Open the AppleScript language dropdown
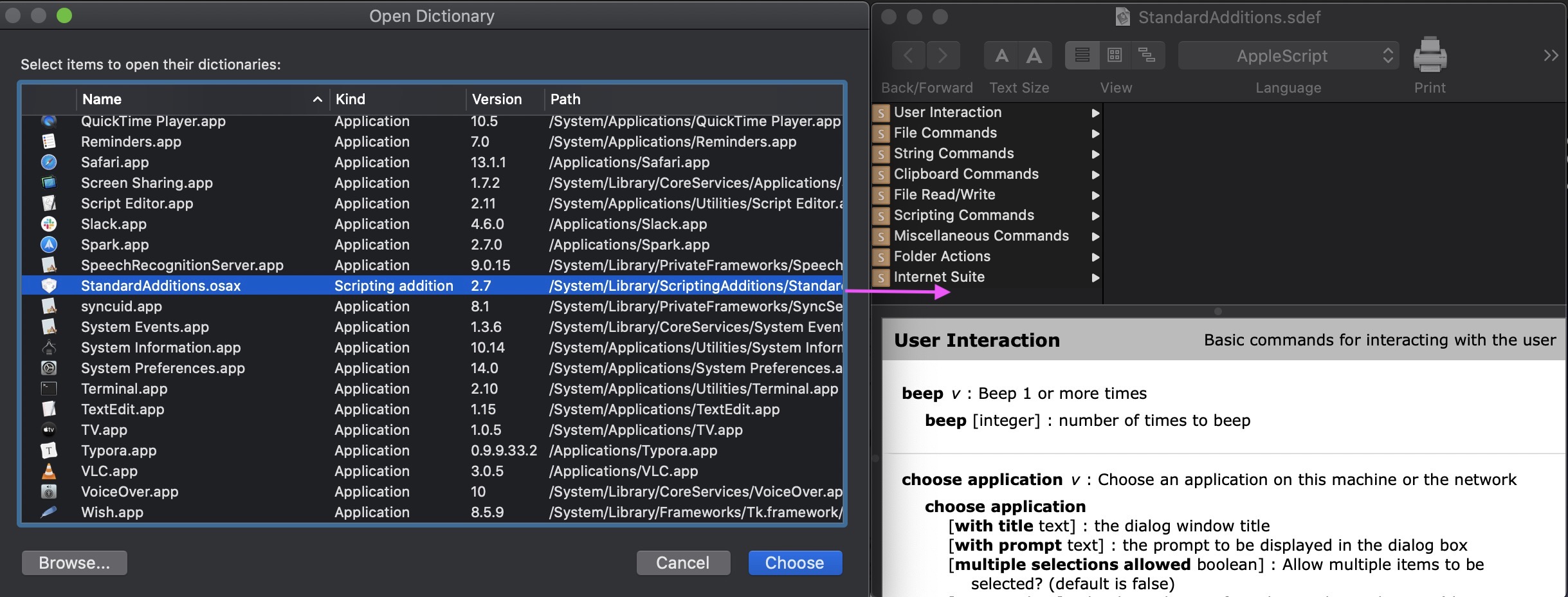 tap(1288, 56)
